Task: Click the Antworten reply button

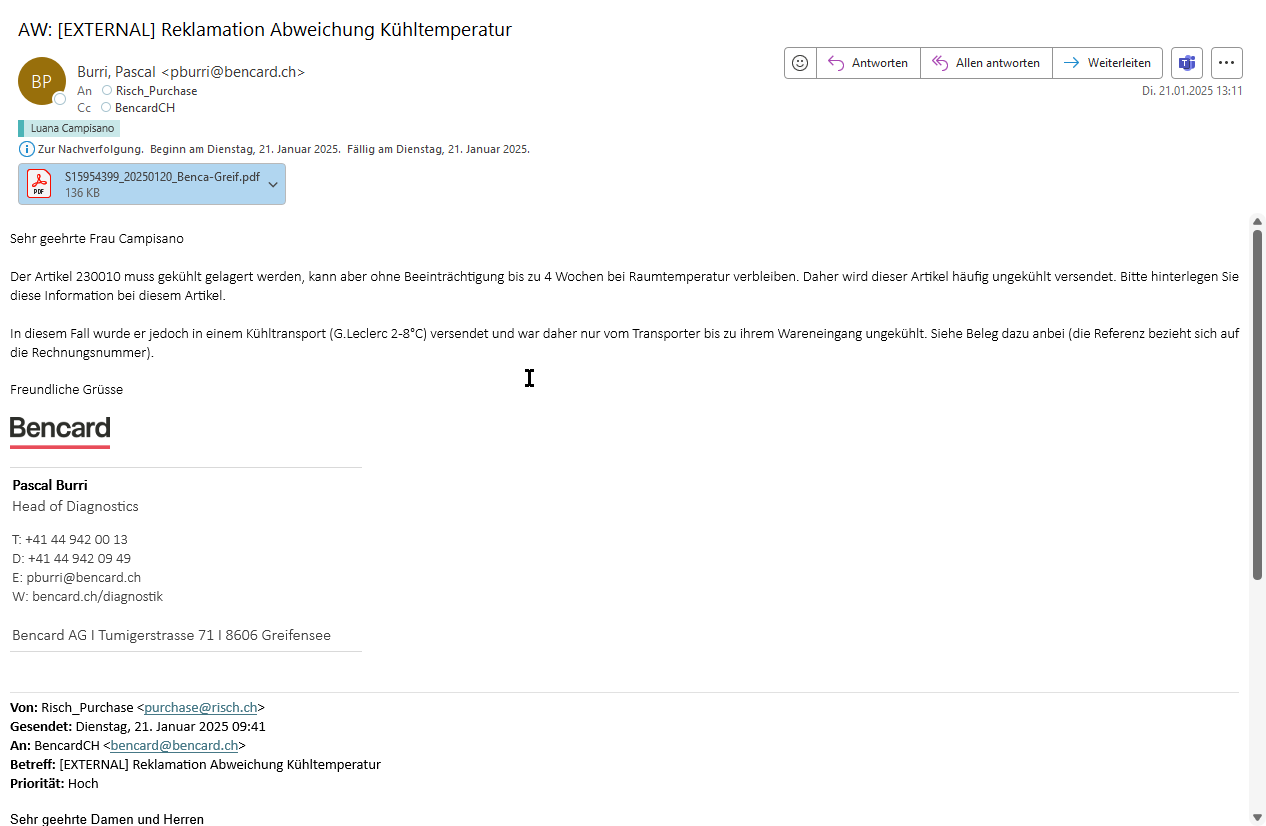Action: 868,62
